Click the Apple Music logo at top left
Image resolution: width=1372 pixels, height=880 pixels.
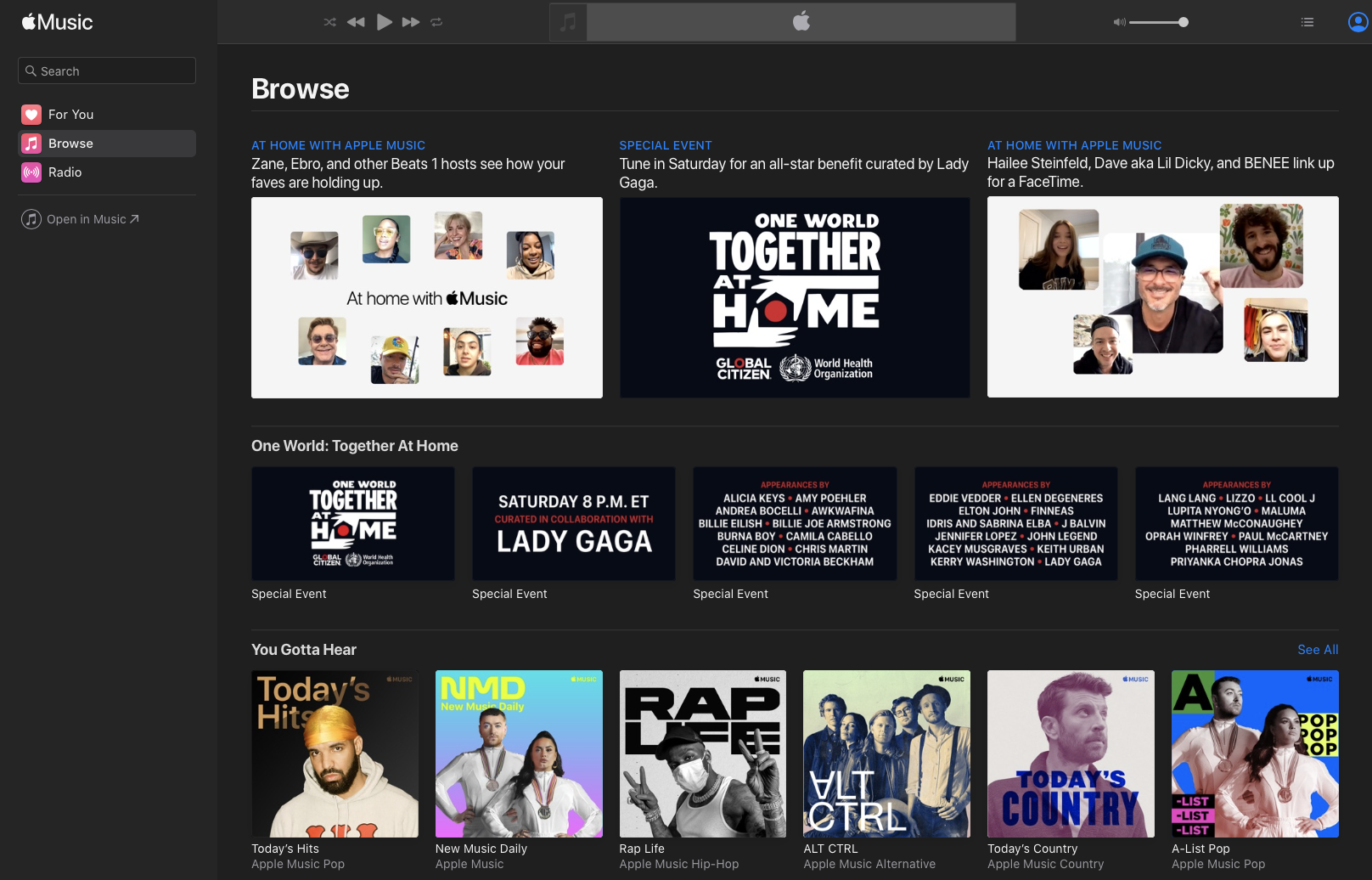click(x=56, y=21)
